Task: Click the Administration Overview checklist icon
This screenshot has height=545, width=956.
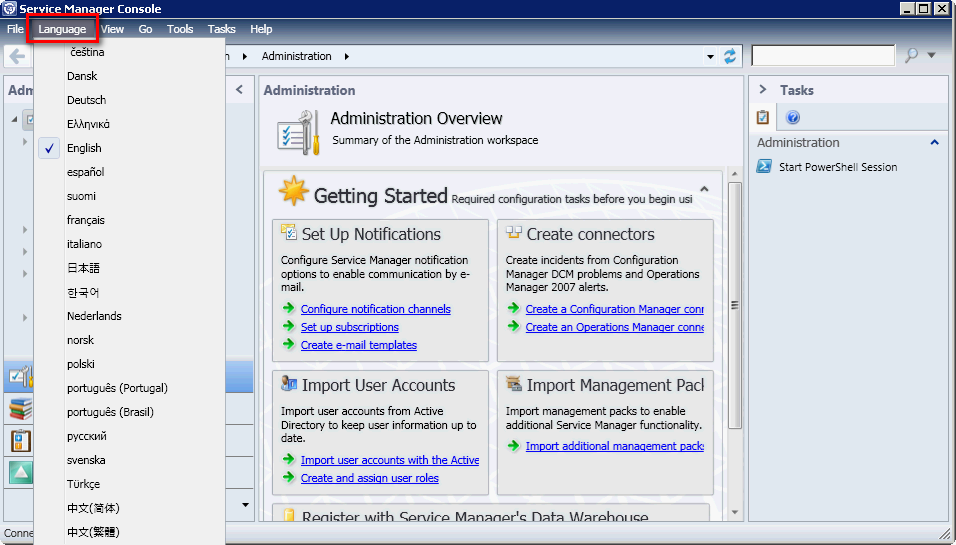Action: pos(299,132)
